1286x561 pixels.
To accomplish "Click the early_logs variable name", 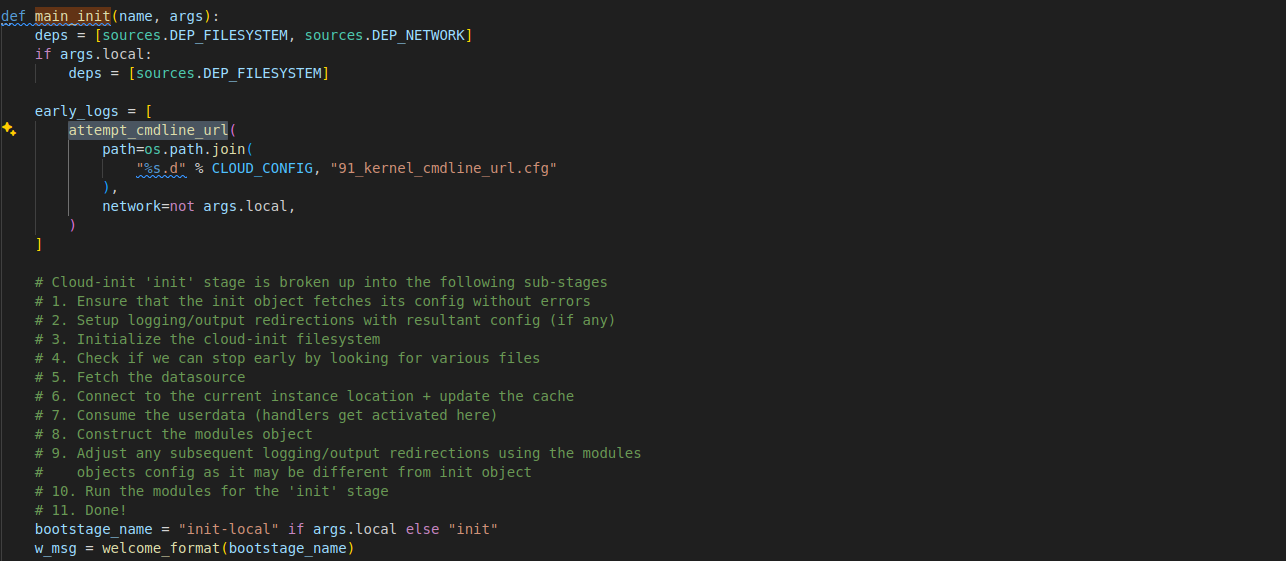I will click(x=77, y=111).
